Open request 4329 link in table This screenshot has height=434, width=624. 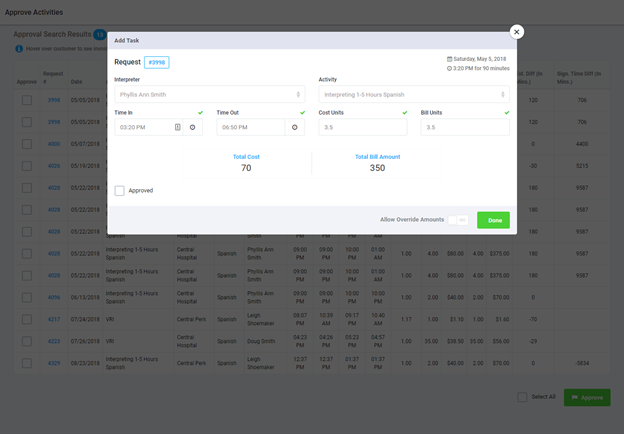pos(54,363)
